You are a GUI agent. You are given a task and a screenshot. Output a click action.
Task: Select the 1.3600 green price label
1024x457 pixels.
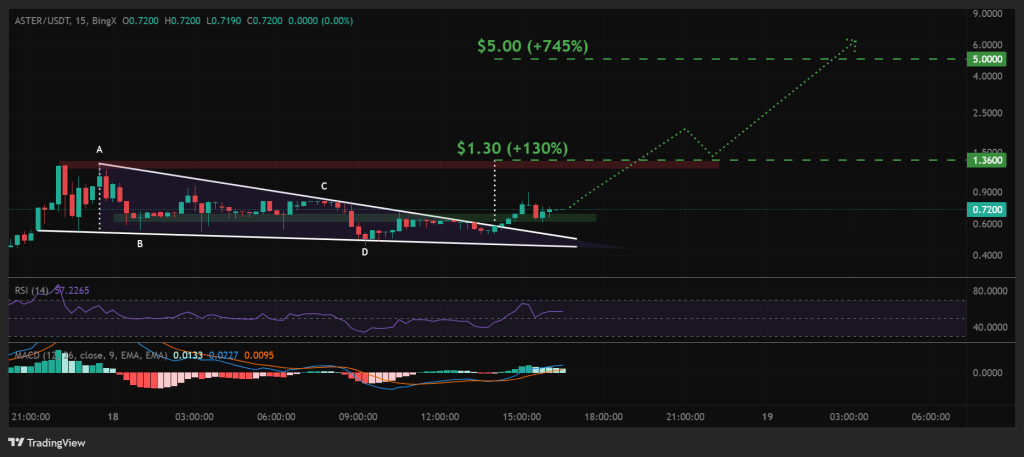[x=988, y=160]
